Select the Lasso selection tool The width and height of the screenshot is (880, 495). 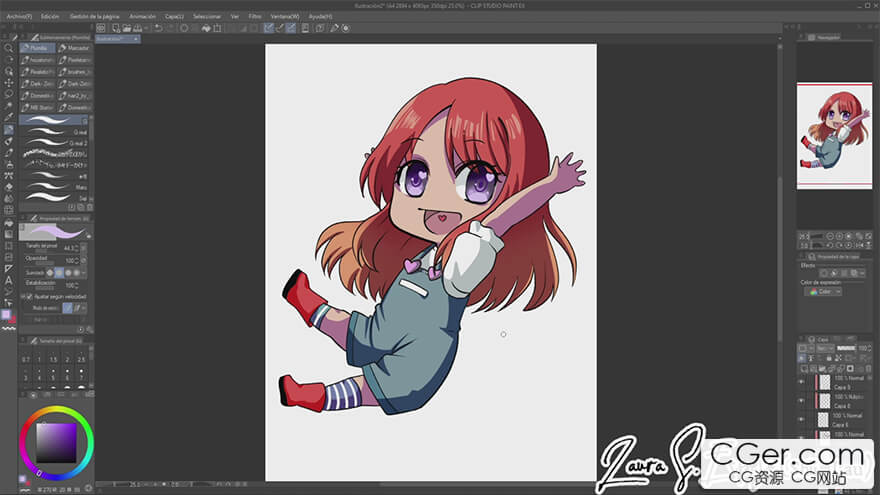tap(8, 94)
